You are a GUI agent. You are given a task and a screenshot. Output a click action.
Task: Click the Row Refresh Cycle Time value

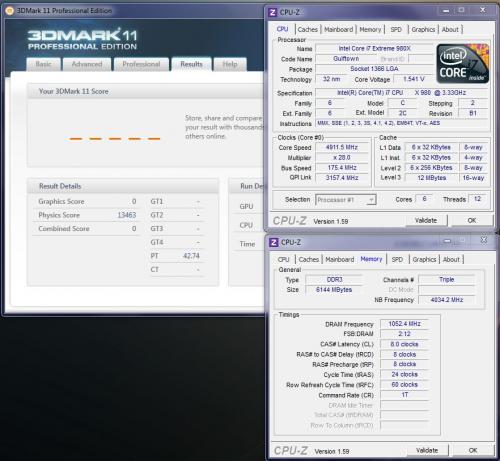pos(404,385)
